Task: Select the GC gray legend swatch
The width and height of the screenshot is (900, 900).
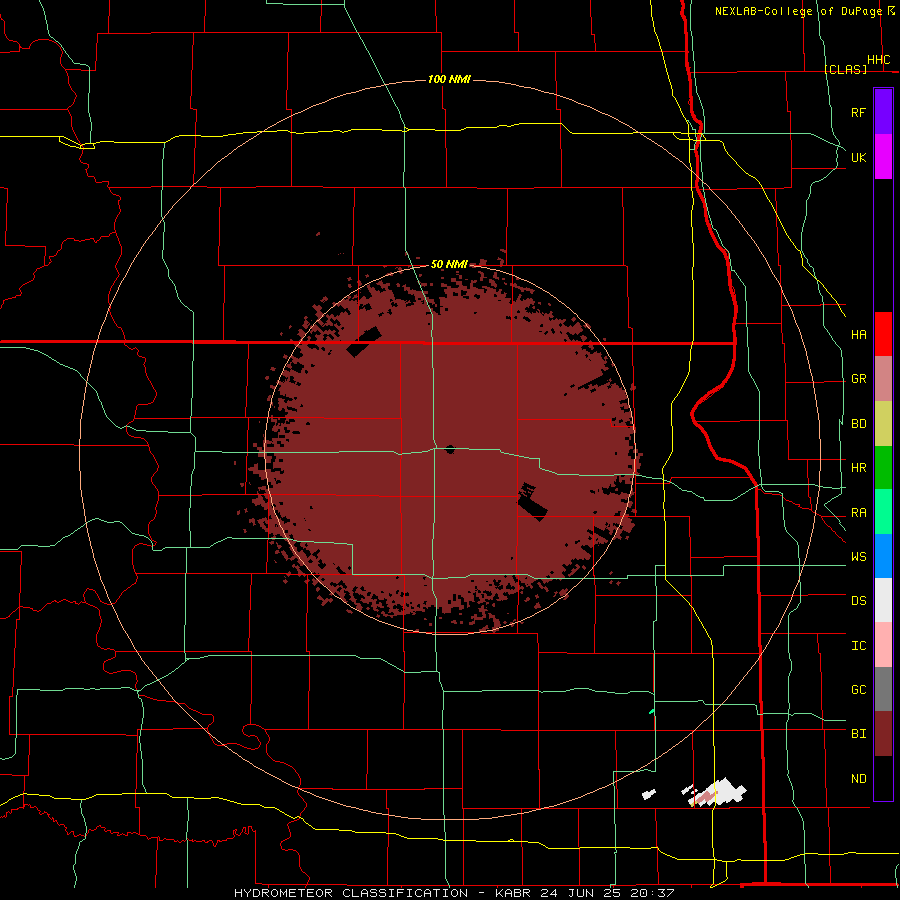Action: 883,689
